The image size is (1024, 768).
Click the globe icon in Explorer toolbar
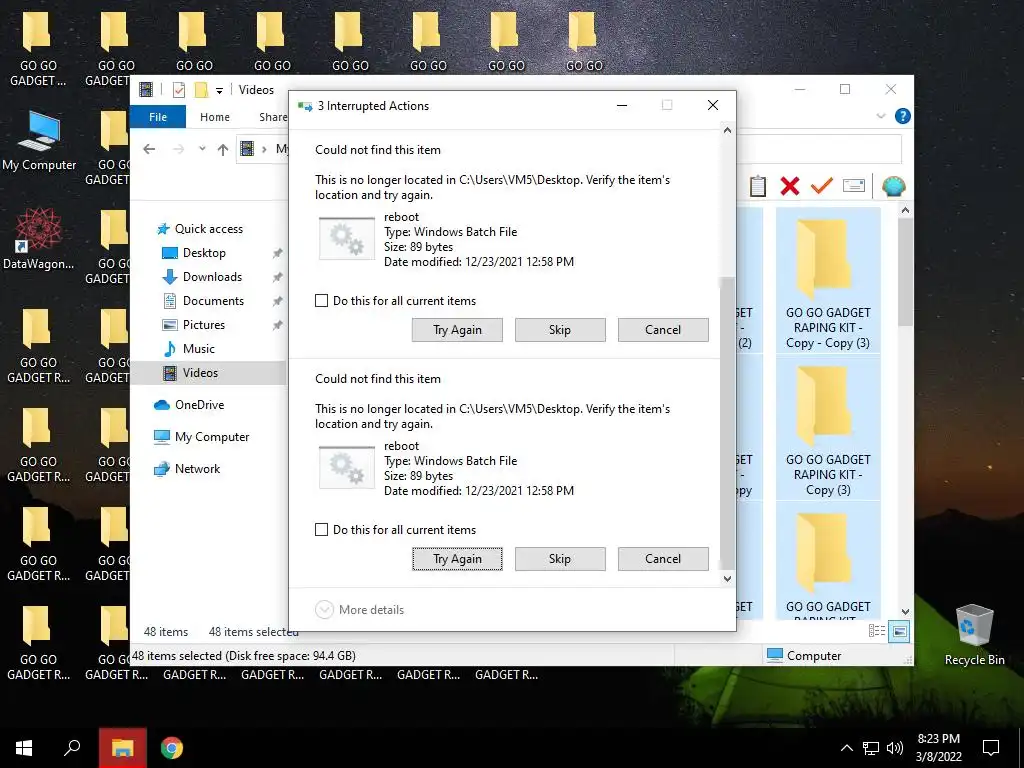[893, 187]
